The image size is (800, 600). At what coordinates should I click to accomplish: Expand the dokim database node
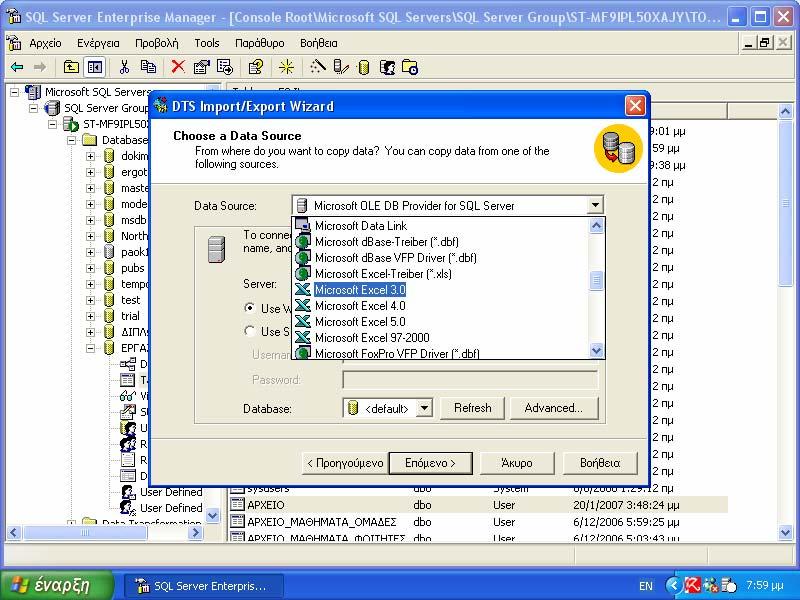(90, 156)
